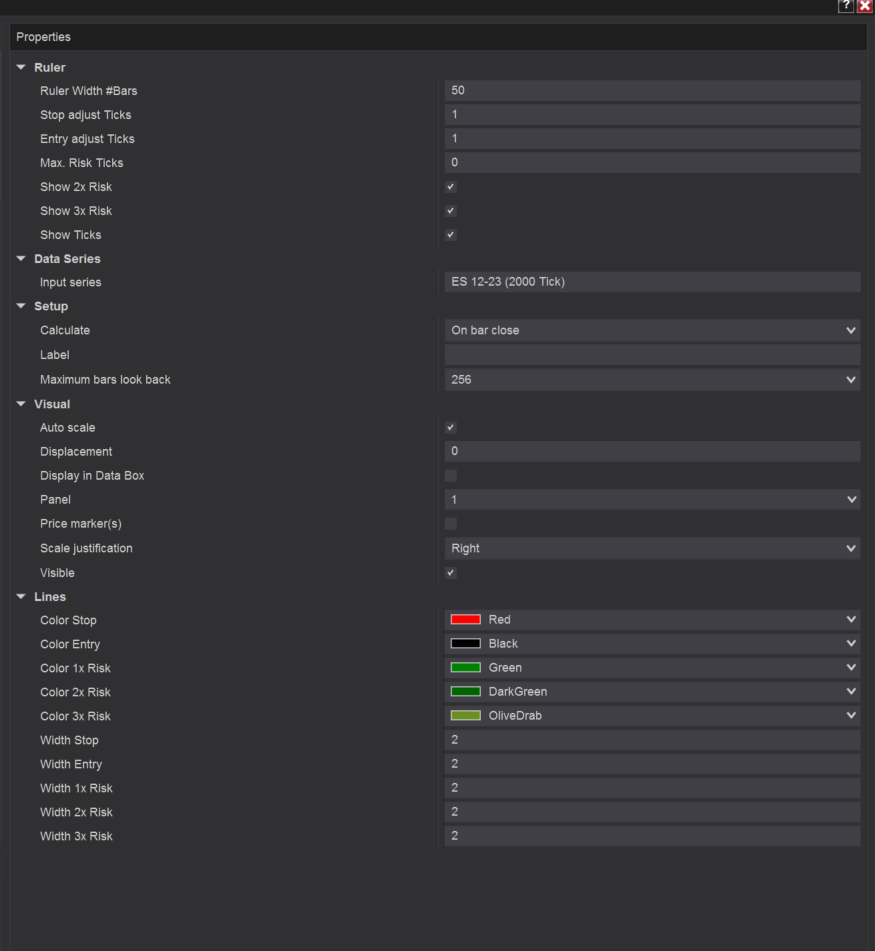Open the Scale justification dropdown
The width and height of the screenshot is (875, 951).
(x=851, y=548)
